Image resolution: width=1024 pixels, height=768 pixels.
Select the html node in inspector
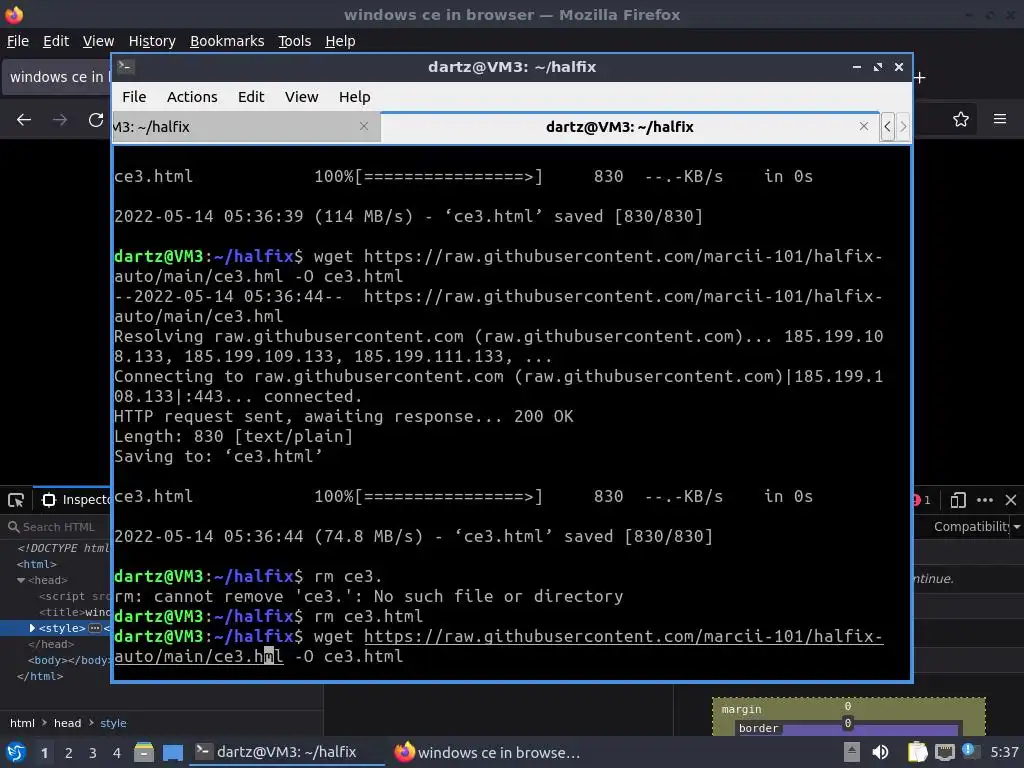37,564
